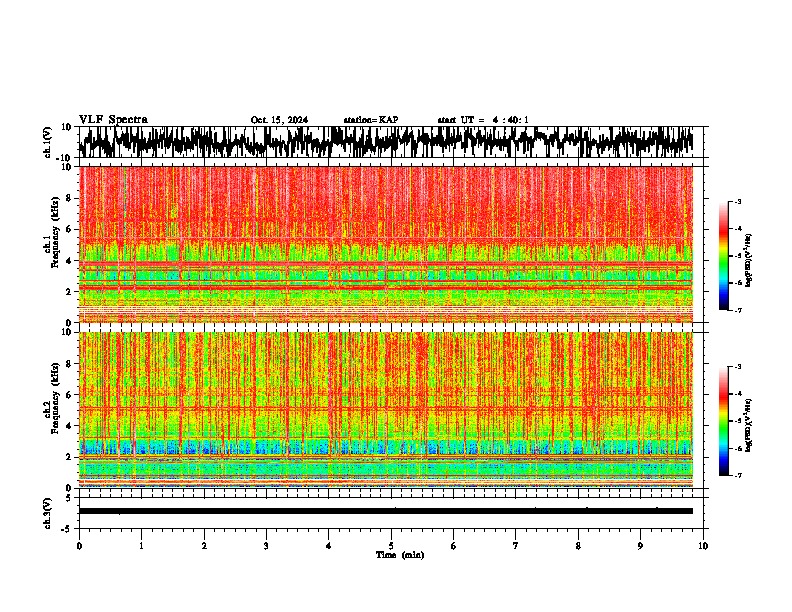Click the "-10" tick on ch.1(V) axis
Image resolution: width=792 pixels, height=612 pixels.
pyautogui.click(x=65, y=157)
